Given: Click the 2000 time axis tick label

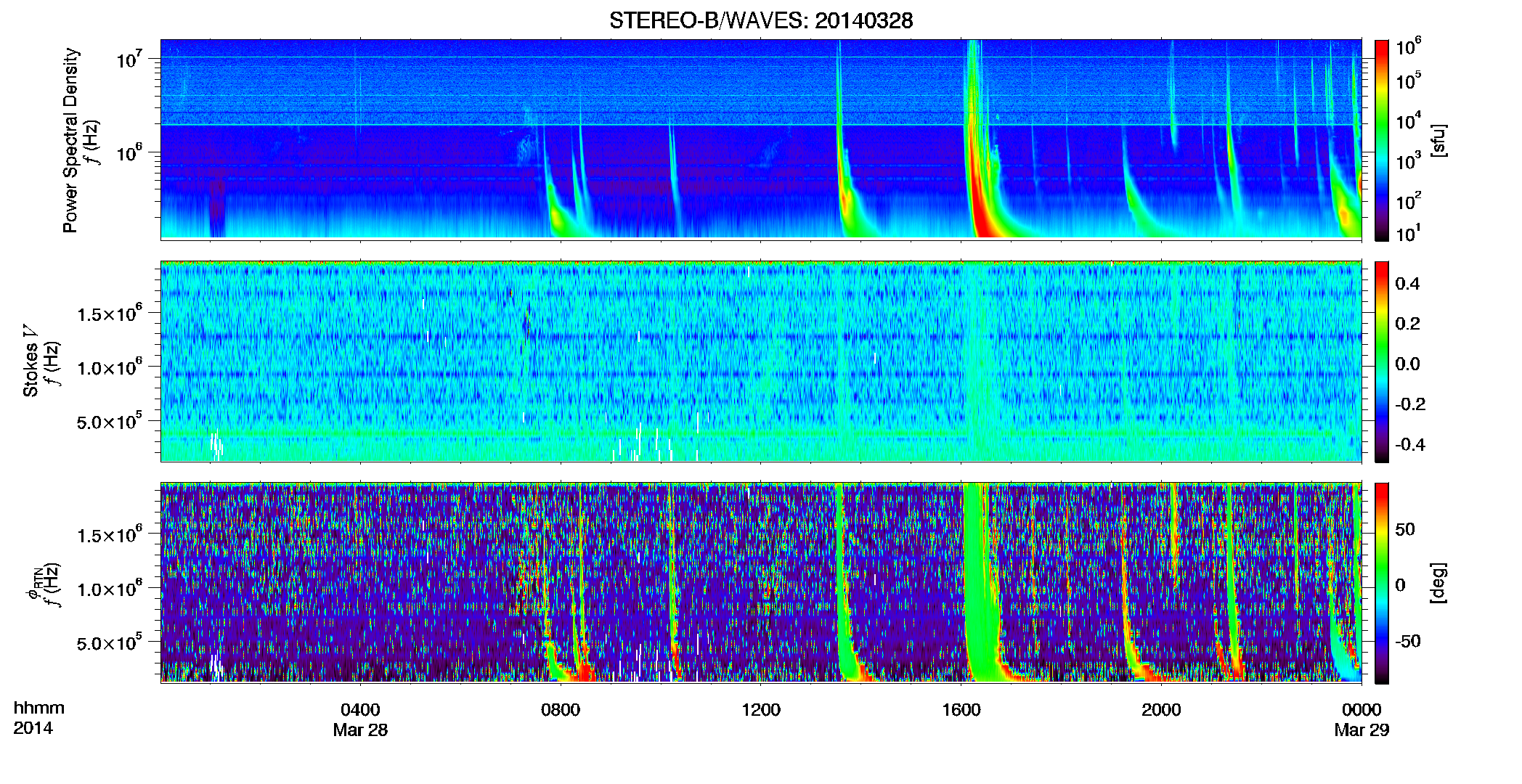Looking at the screenshot, I should pyautogui.click(x=1161, y=709).
